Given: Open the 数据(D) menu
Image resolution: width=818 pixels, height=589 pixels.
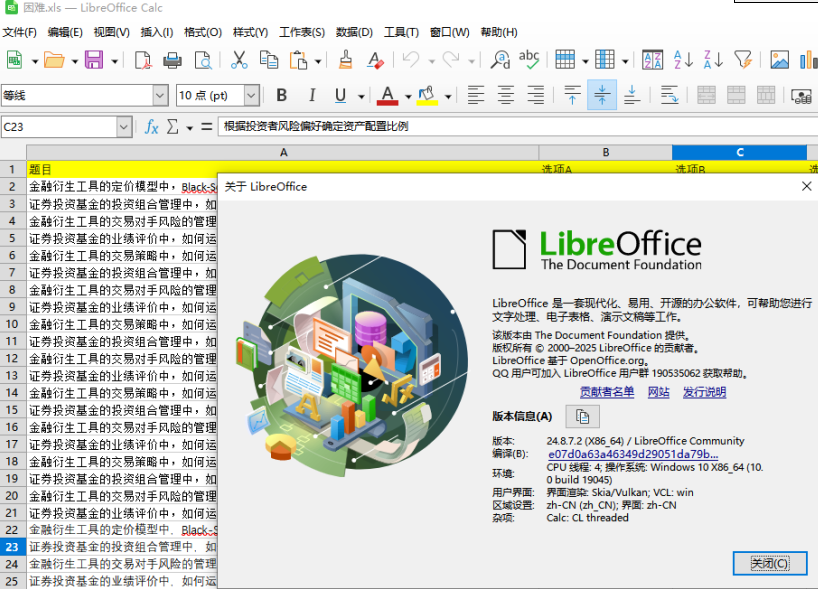Looking at the screenshot, I should tap(354, 32).
